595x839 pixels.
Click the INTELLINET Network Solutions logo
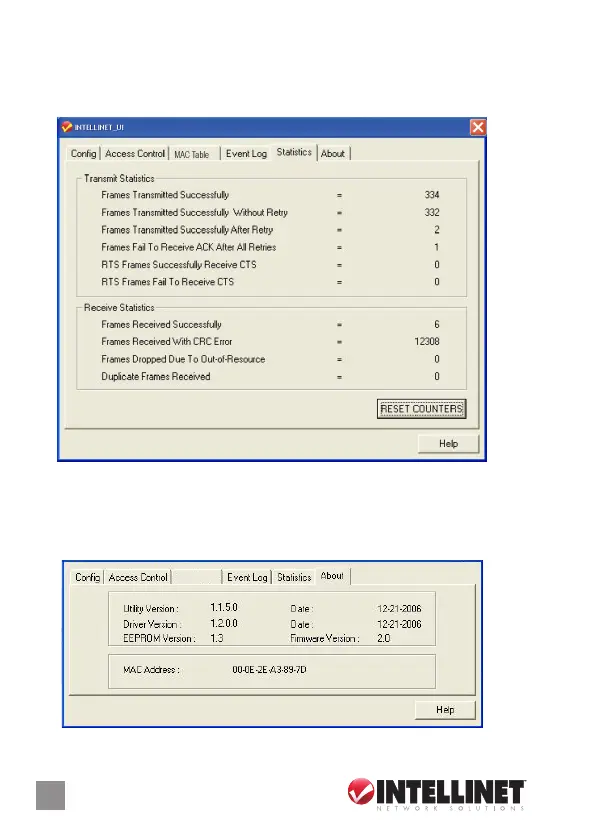coord(437,794)
